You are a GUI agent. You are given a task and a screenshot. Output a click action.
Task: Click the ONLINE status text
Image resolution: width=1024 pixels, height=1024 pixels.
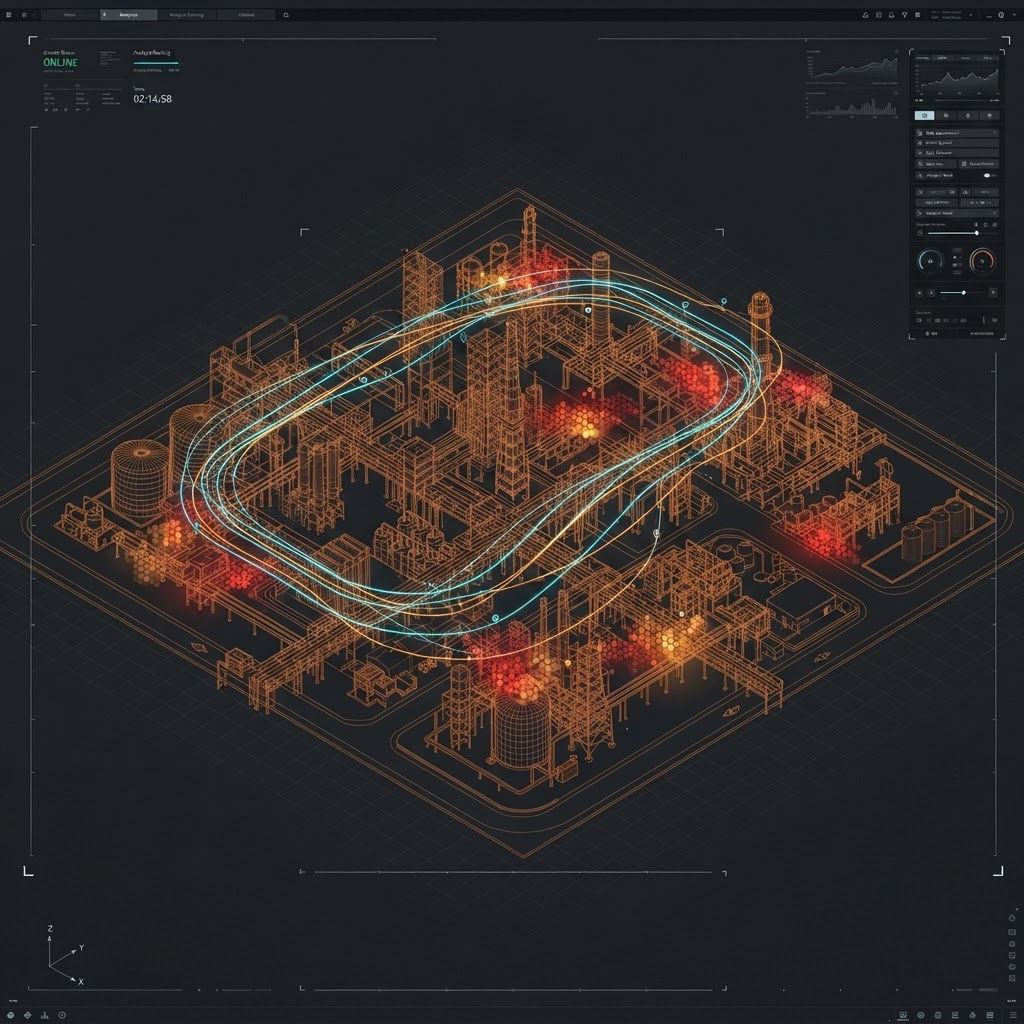[61, 63]
